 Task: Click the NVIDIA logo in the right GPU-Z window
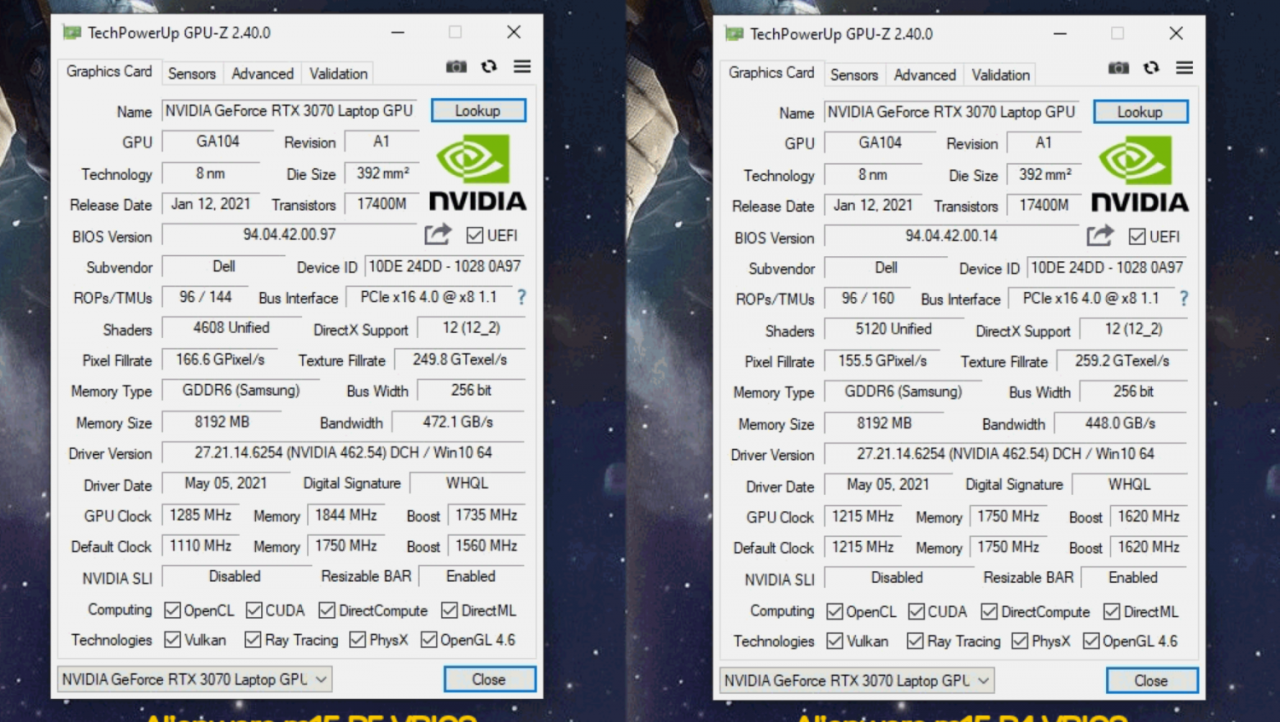coord(1140,174)
